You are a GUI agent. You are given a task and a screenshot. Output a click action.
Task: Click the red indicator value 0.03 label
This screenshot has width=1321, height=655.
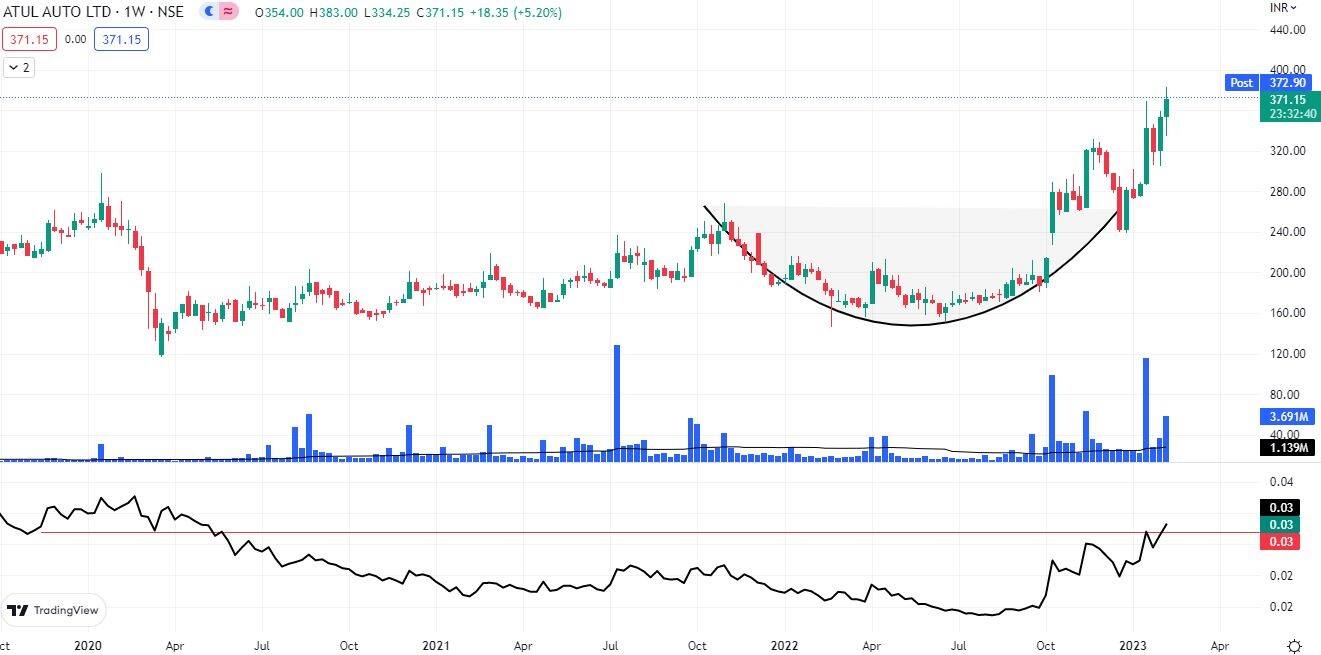point(1282,542)
